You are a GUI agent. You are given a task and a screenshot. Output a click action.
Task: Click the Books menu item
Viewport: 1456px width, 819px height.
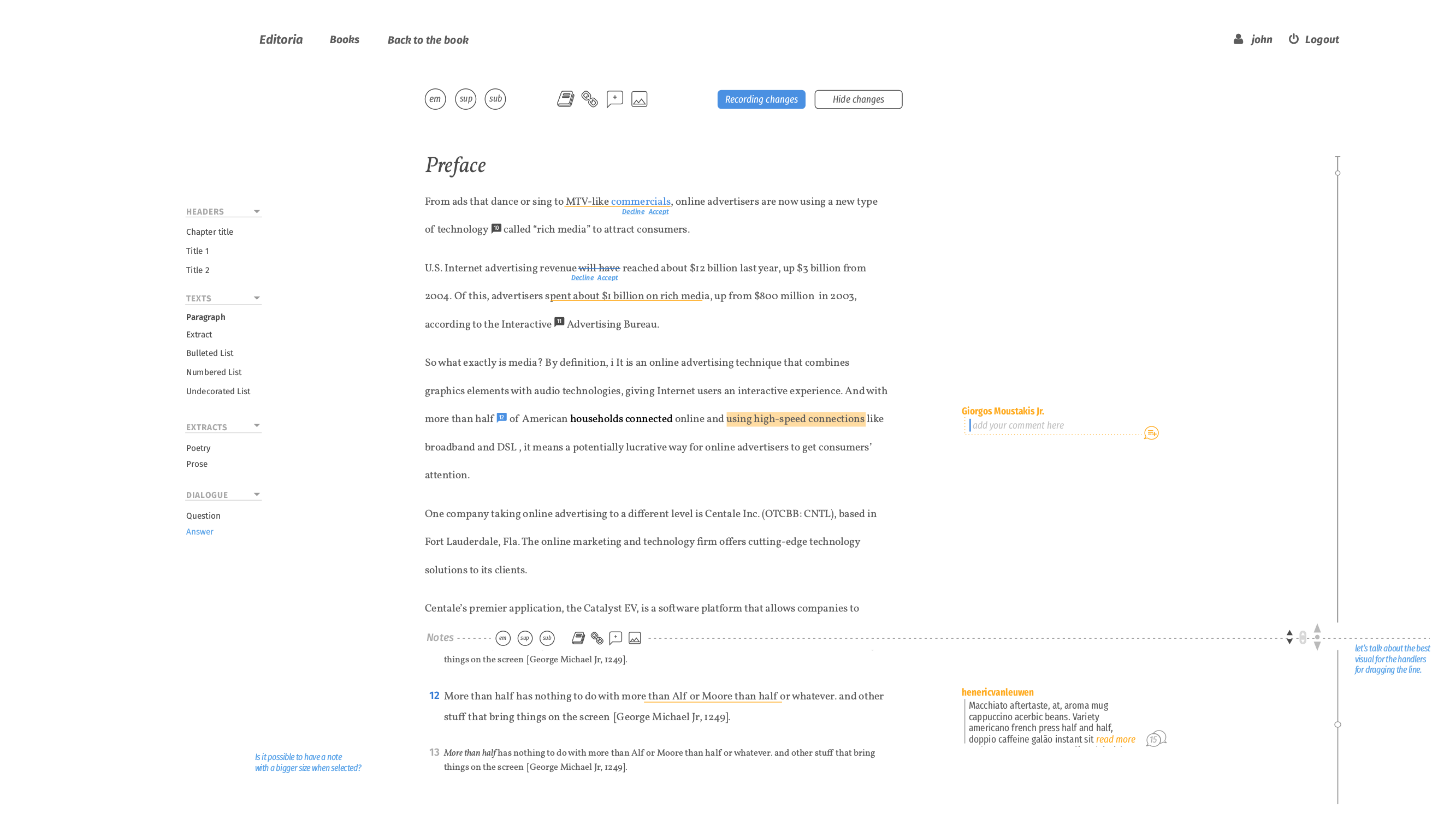pyautogui.click(x=344, y=40)
